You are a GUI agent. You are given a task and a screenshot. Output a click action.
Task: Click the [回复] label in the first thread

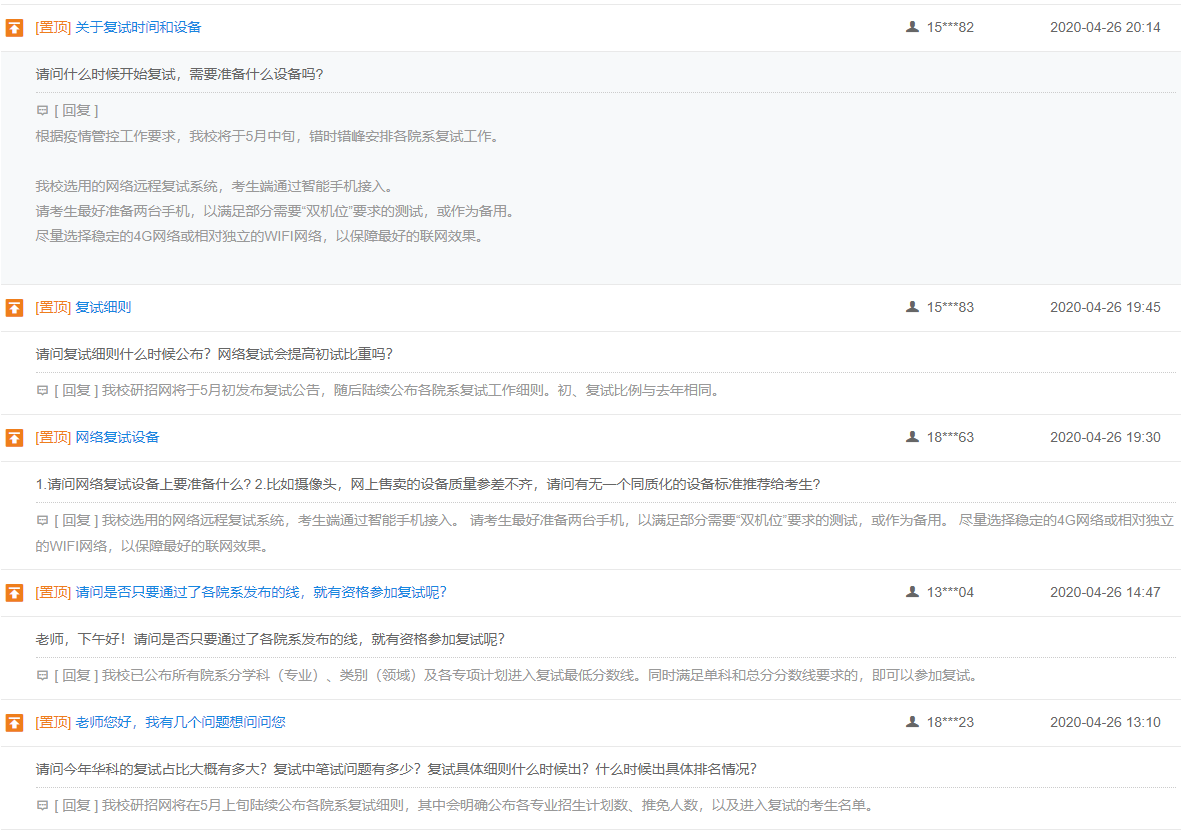point(76,111)
